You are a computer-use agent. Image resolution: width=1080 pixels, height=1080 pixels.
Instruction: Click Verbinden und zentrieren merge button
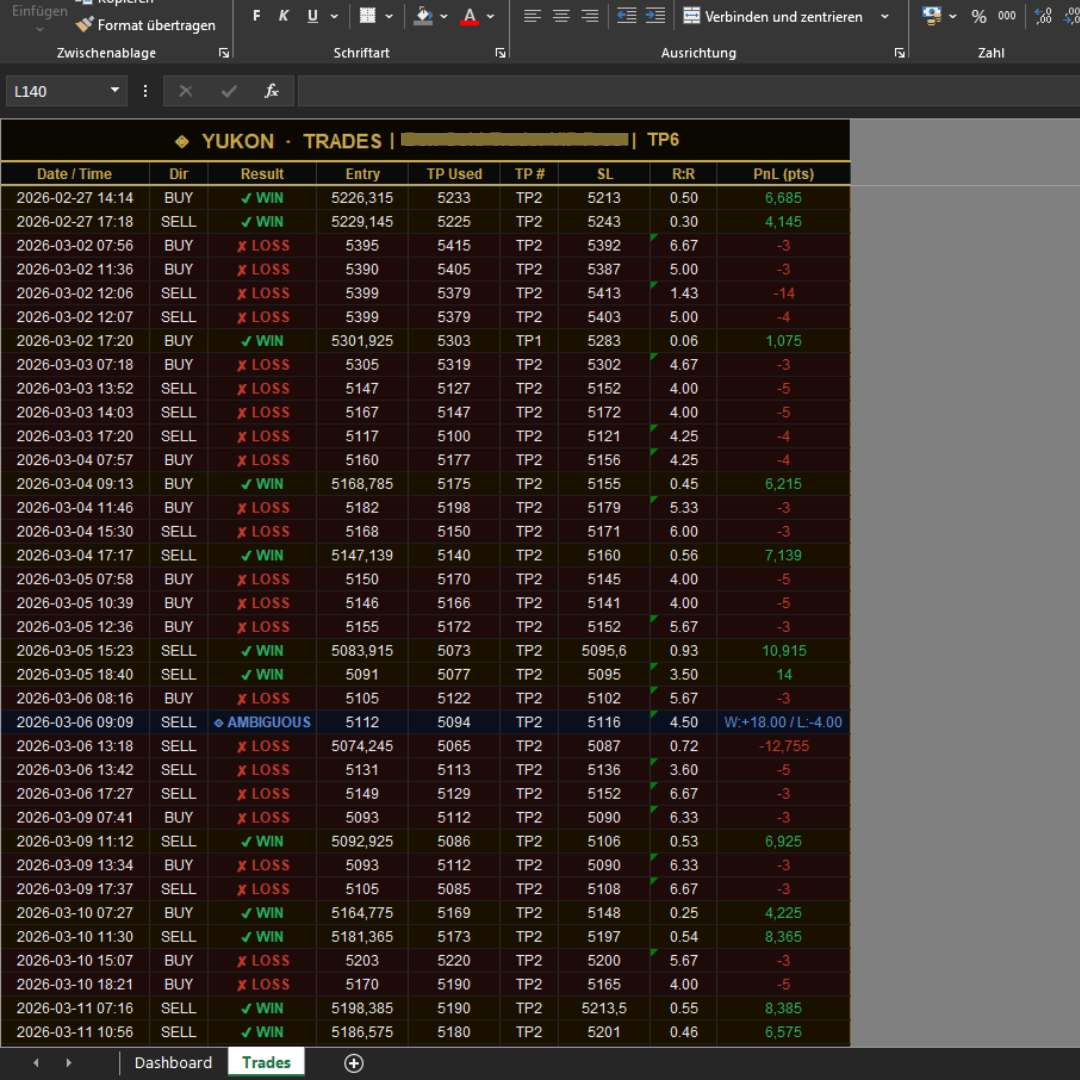[x=773, y=16]
